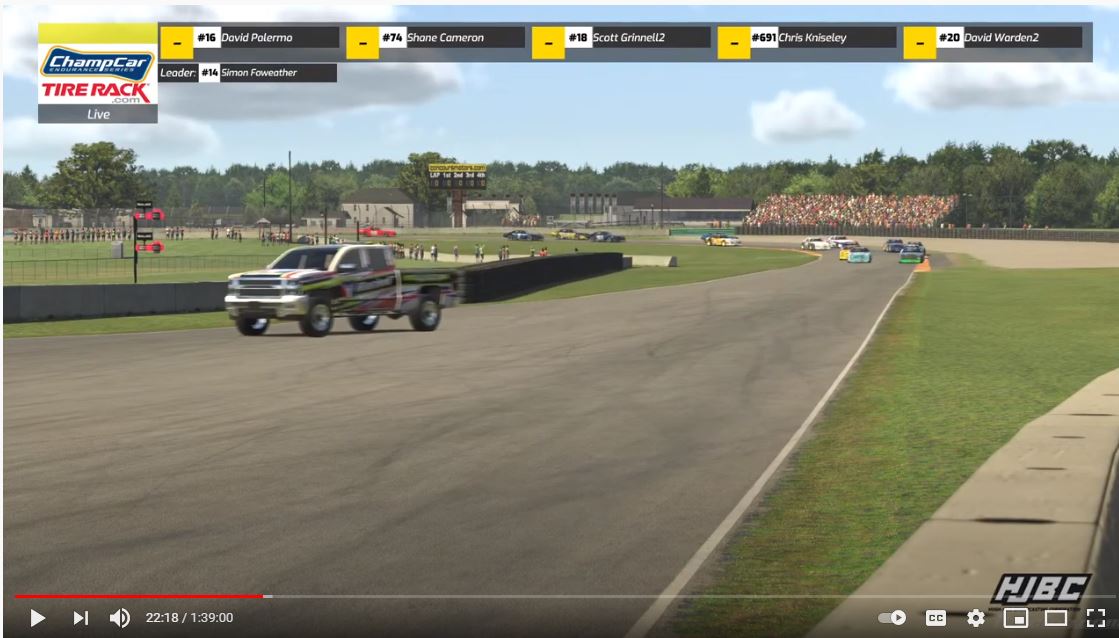Click yellow position box beside #691 Chris Kniseley
1119x638 pixels.
(733, 42)
